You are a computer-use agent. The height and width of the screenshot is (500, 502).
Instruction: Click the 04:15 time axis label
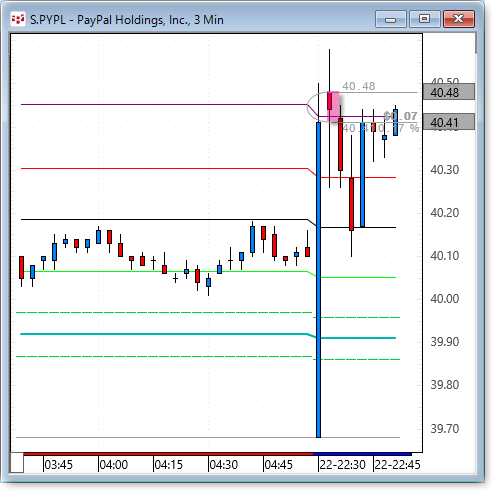click(x=169, y=465)
